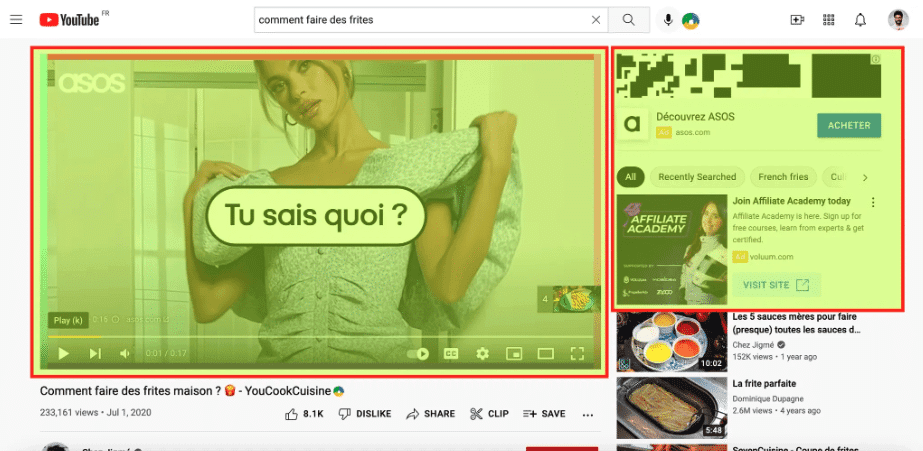The image size is (923, 451).
Task: Toggle subtitles with CC button
Action: [451, 353]
